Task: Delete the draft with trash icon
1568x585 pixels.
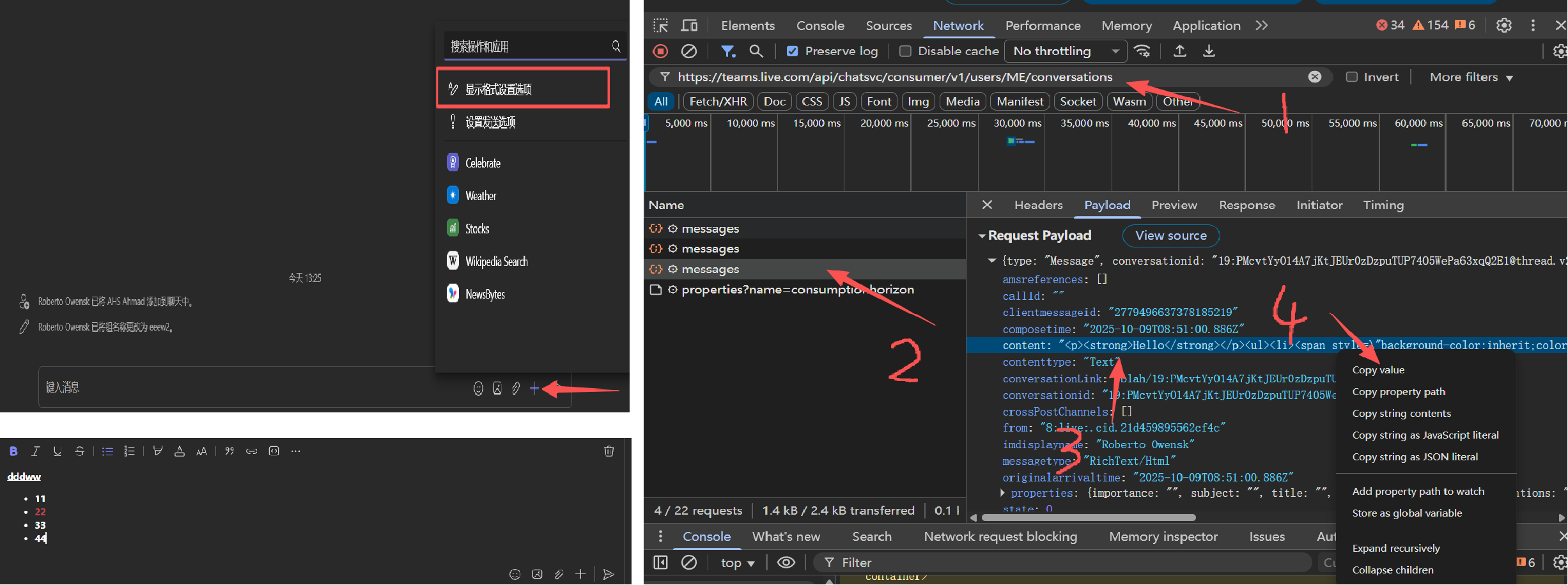Action: tap(609, 451)
